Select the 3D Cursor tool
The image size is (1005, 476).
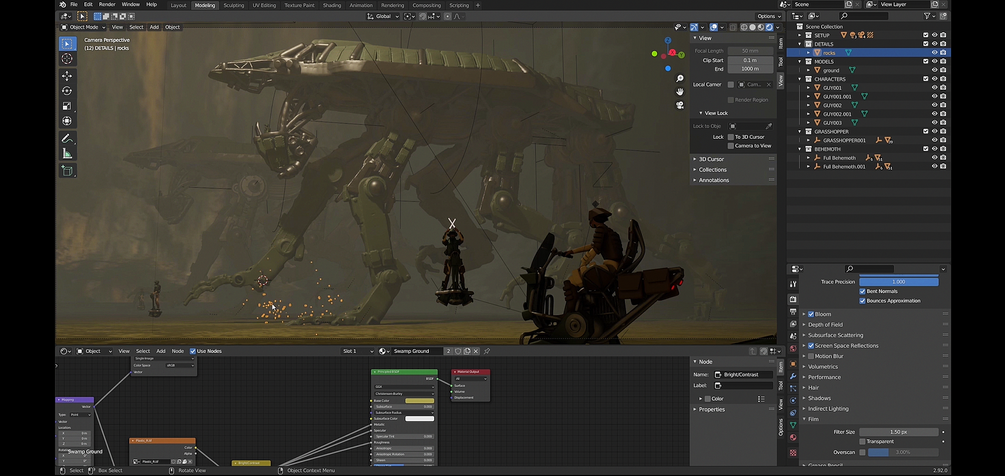click(x=67, y=59)
